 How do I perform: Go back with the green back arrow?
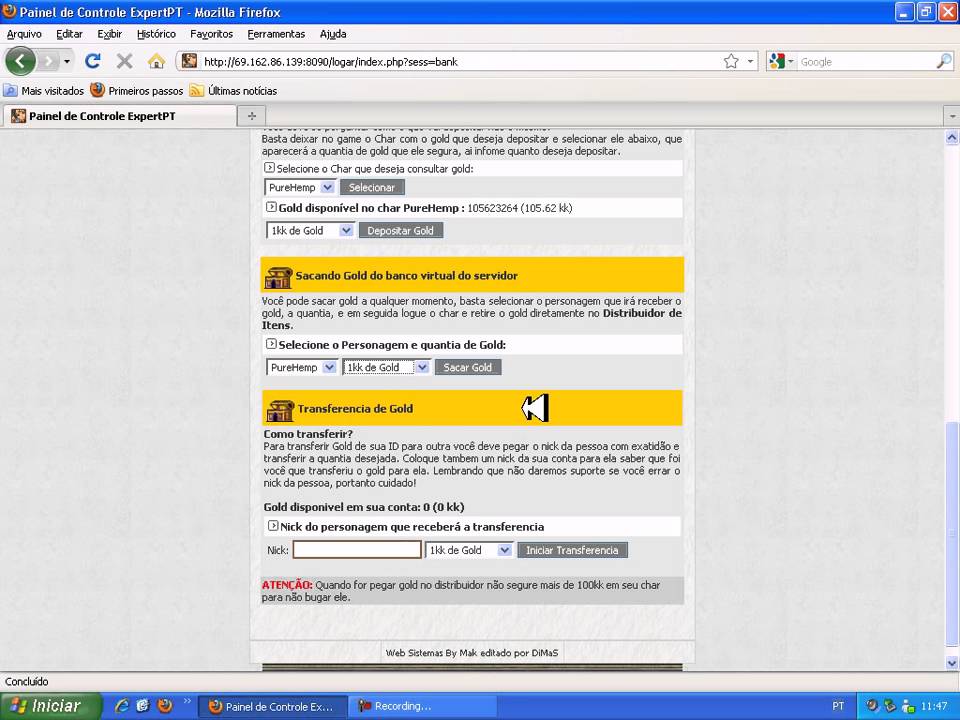pos(20,61)
